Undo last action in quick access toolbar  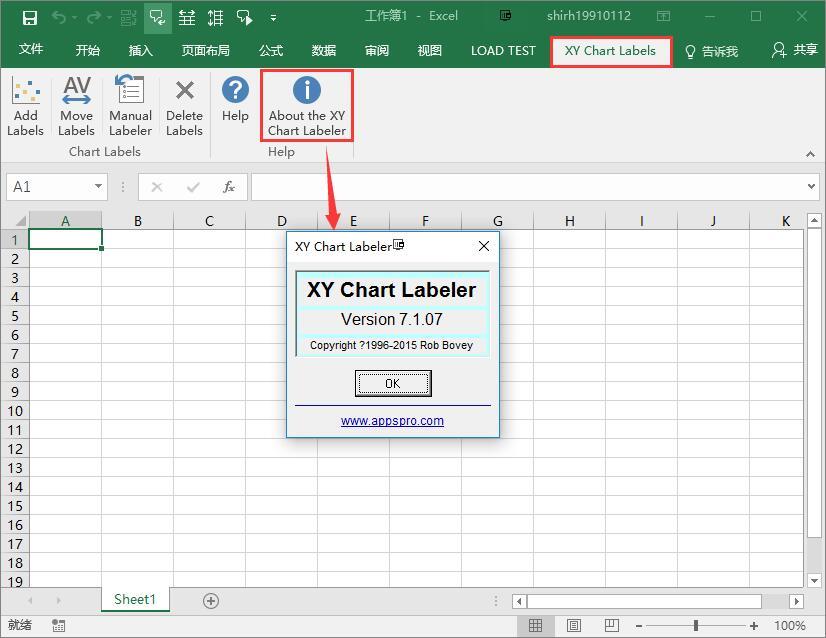58,18
